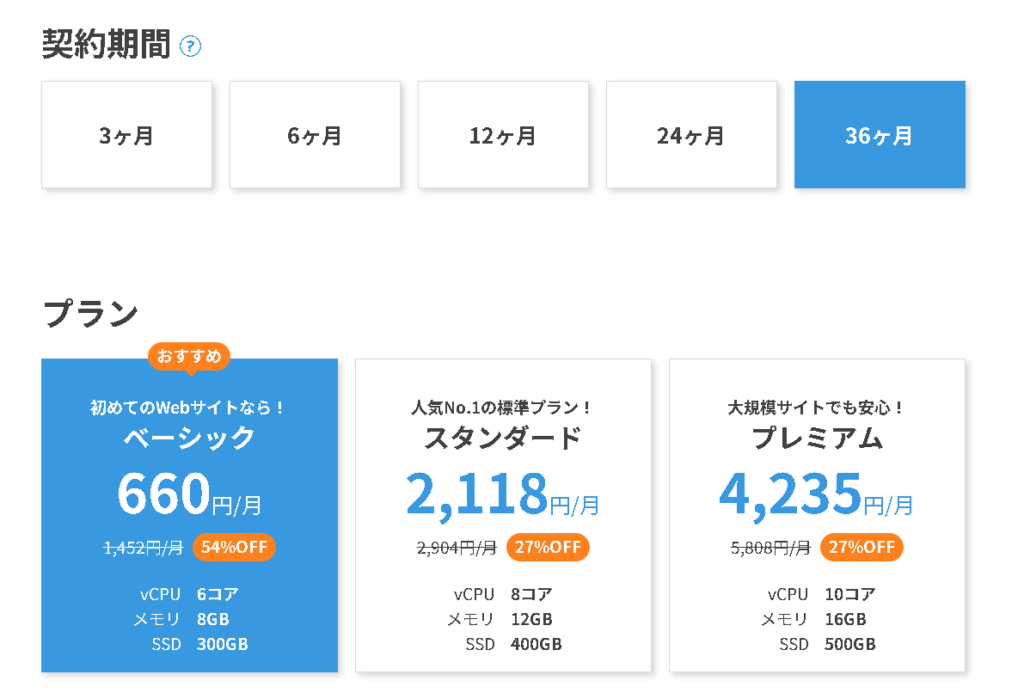Image resolution: width=1024 pixels, height=693 pixels.
Task: Pick the 24ヶ月 contract period
Action: pos(692,135)
